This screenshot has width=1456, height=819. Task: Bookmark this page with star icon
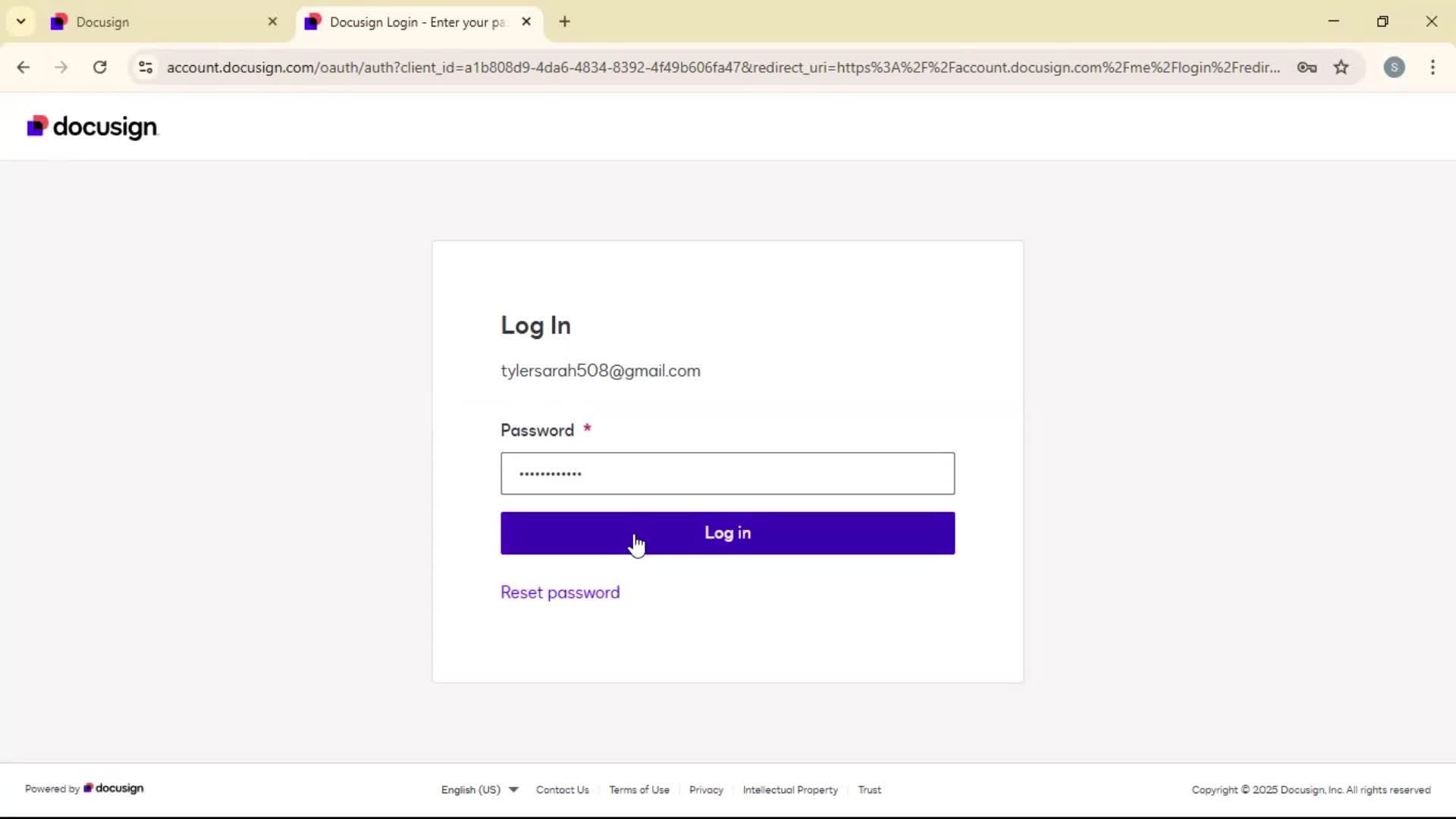1341,67
